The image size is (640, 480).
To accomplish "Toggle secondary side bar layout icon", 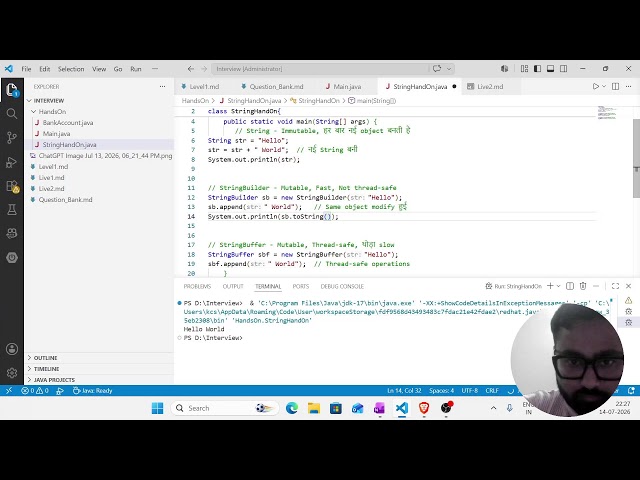I will [564, 69].
